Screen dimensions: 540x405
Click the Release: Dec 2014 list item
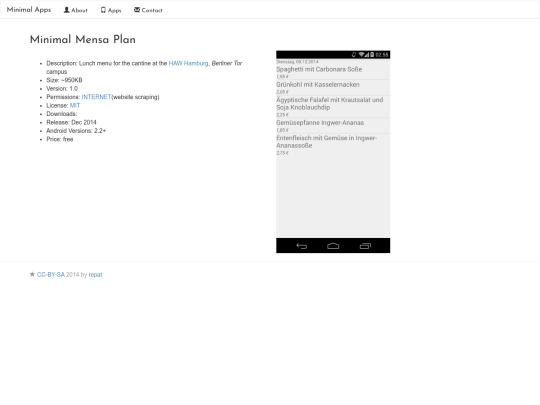click(x=71, y=122)
